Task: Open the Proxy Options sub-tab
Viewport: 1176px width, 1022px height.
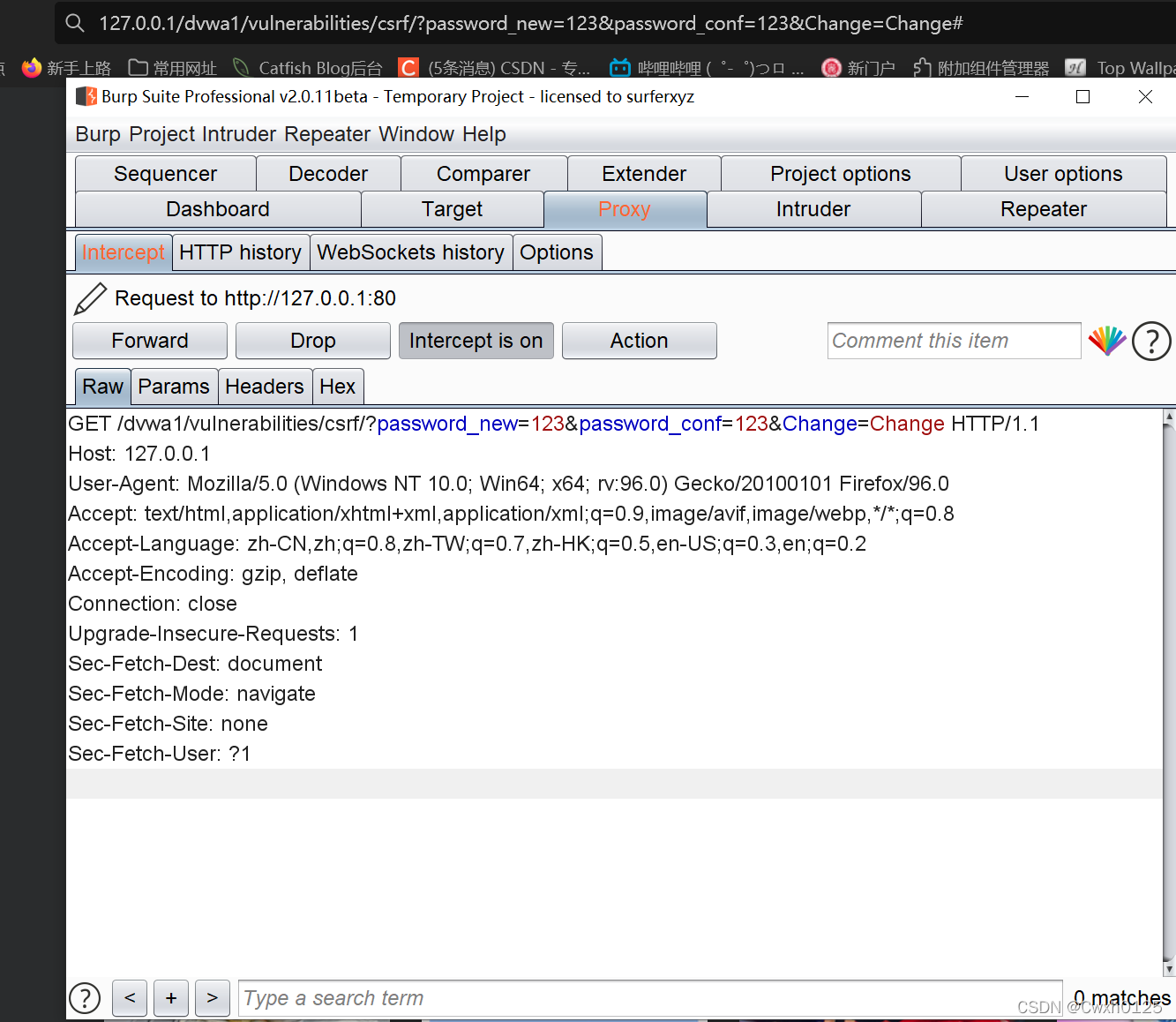Action: point(557,252)
